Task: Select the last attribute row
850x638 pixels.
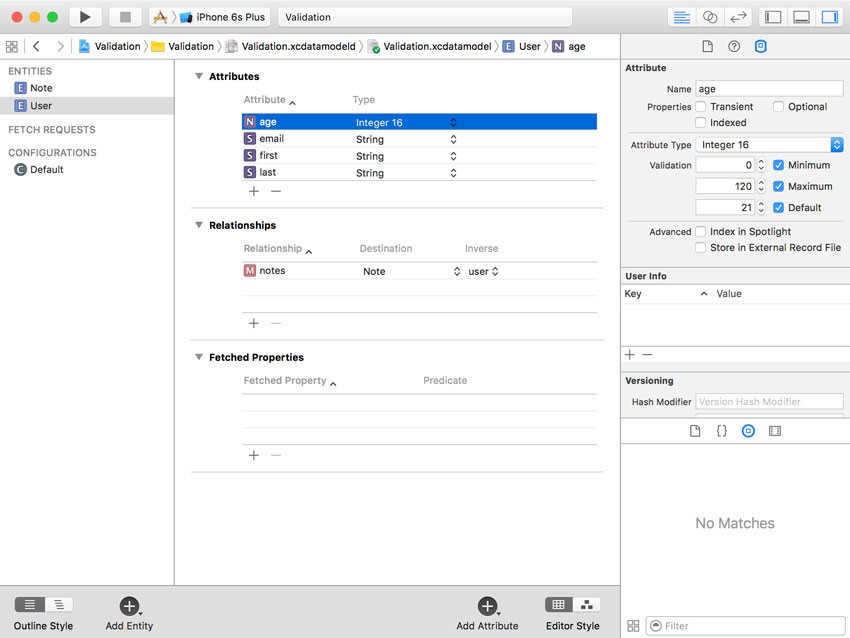Action: [x=419, y=173]
